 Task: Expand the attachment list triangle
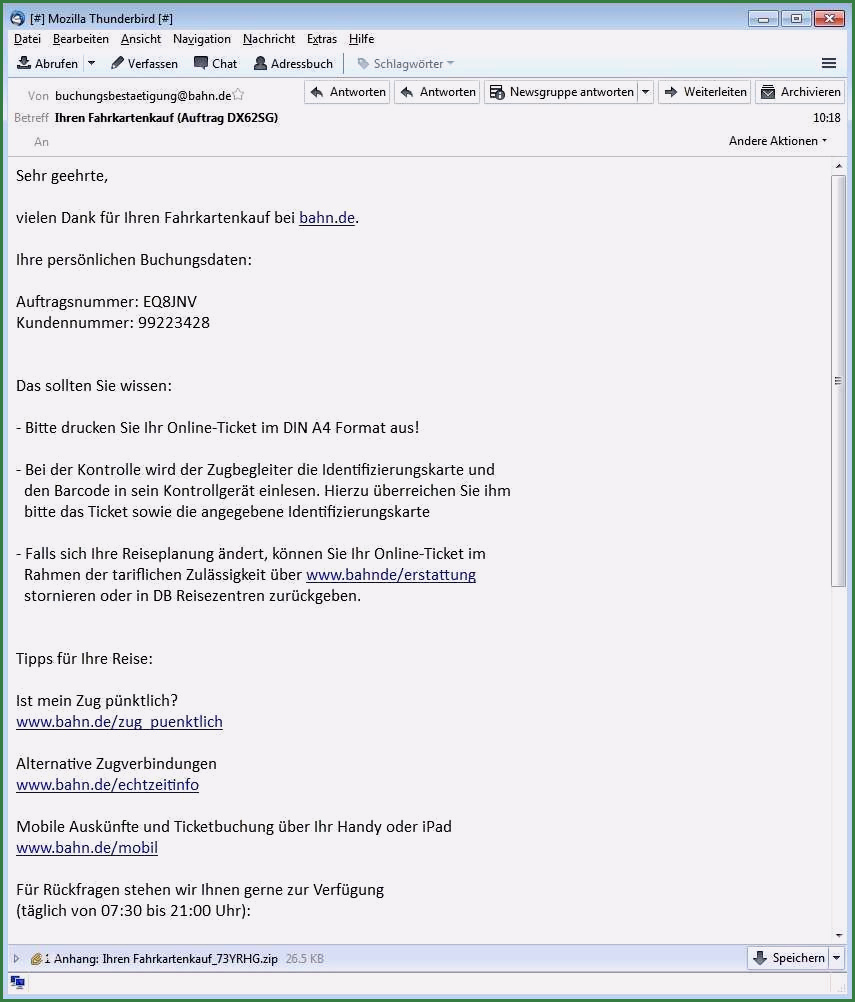click(16, 958)
